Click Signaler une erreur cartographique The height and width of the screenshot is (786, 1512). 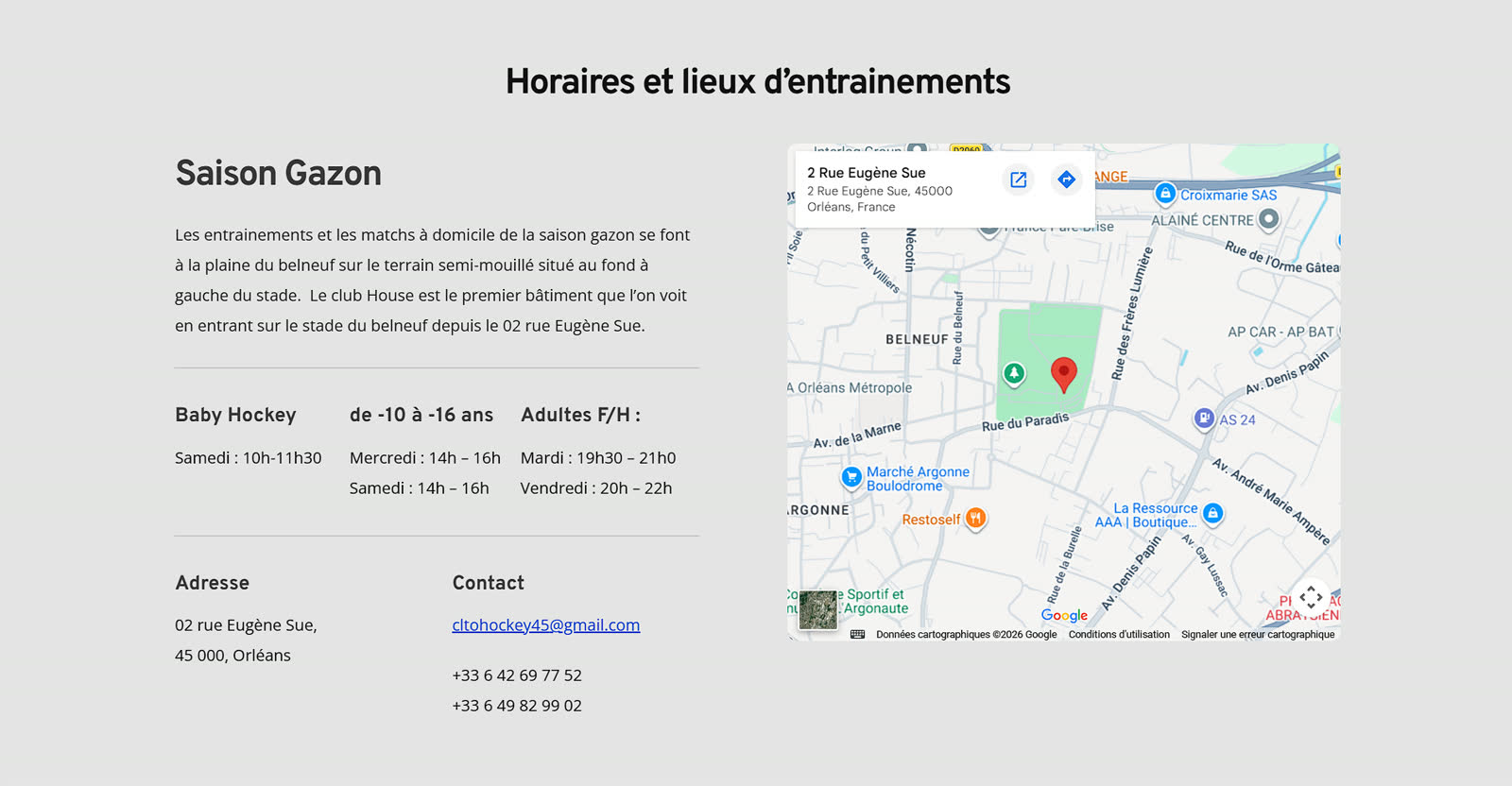click(1258, 635)
